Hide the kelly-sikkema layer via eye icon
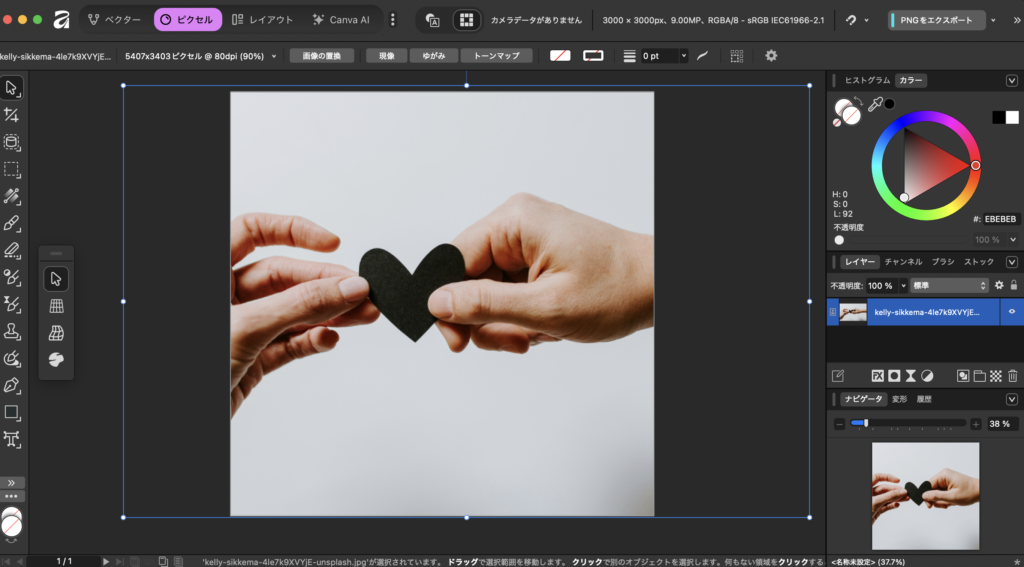Viewport: 1024px width, 567px height. point(1012,312)
